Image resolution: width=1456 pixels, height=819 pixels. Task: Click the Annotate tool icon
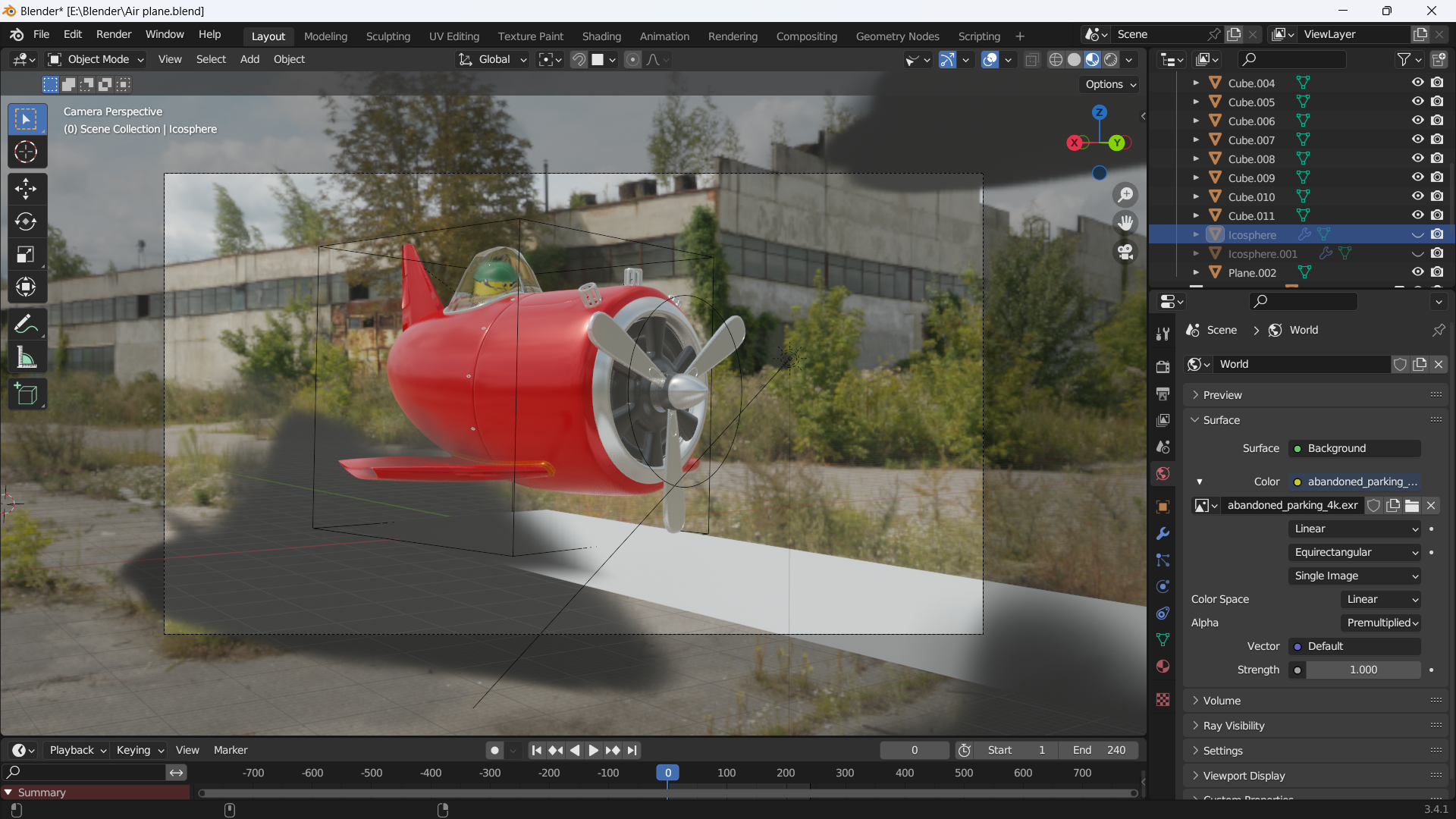(27, 324)
